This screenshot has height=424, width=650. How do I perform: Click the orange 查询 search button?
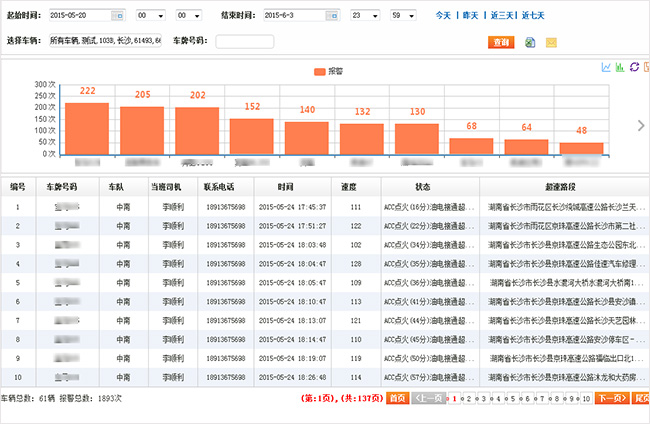(x=501, y=42)
